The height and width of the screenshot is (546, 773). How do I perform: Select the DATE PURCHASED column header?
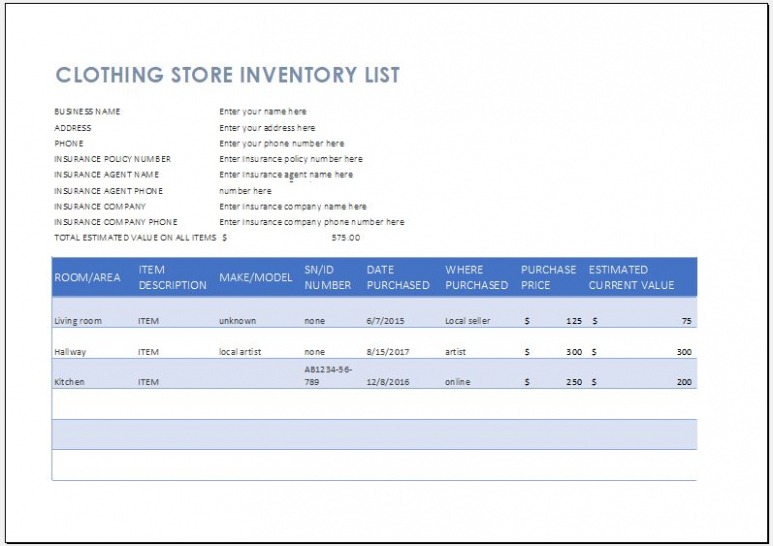[397, 277]
